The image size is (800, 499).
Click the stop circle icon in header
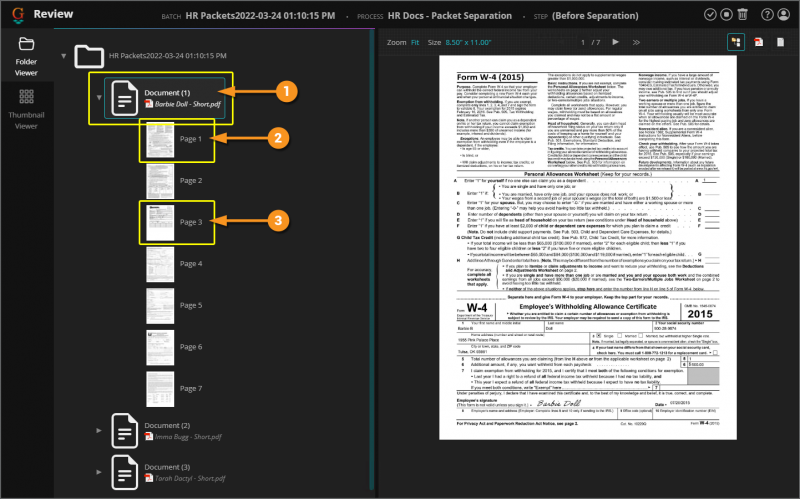click(727, 15)
